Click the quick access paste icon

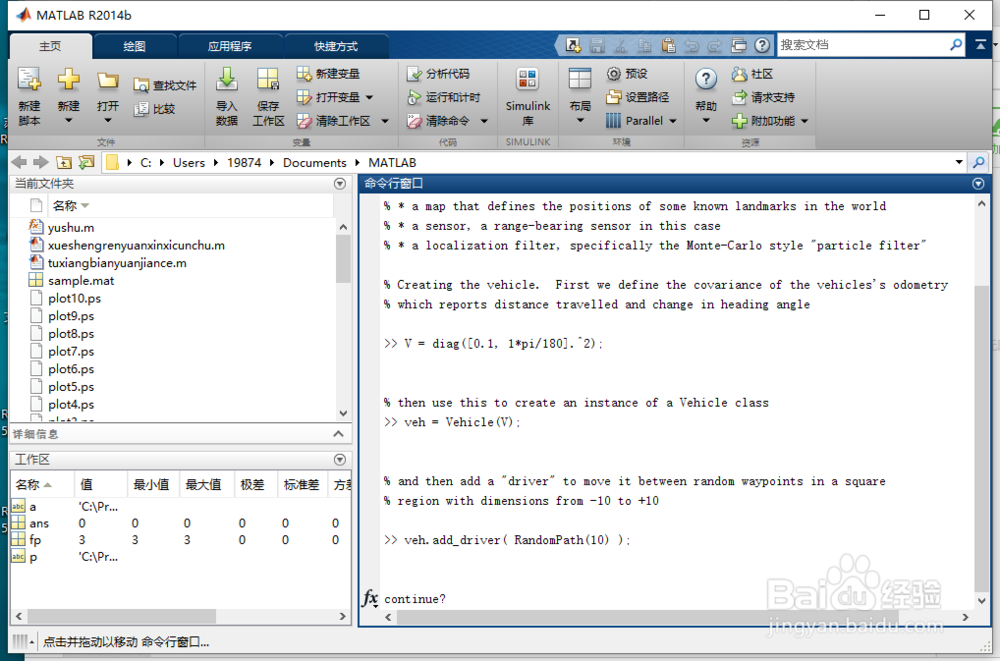click(x=668, y=45)
